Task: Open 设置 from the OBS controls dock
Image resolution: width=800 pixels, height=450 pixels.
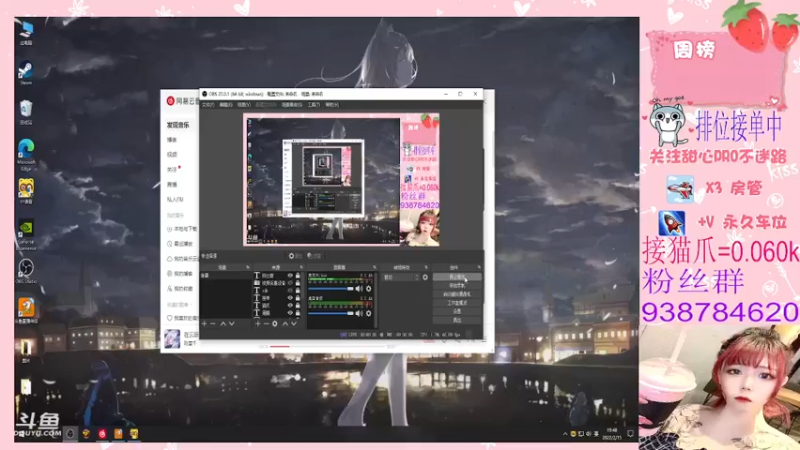Action: coord(457,311)
